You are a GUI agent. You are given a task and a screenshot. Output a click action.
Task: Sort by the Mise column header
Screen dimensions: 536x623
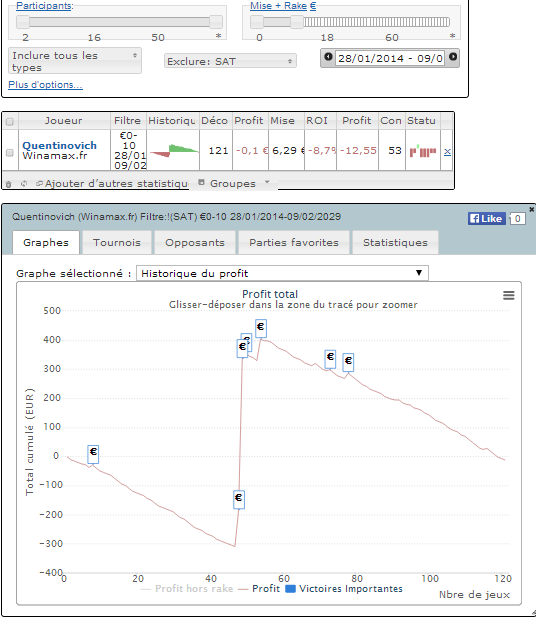tap(286, 121)
